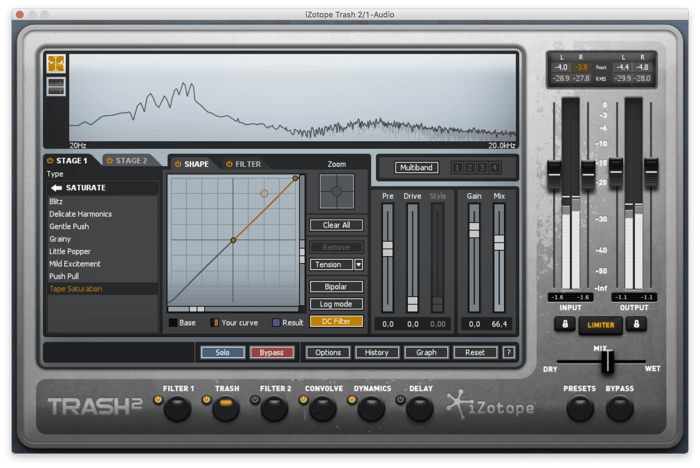Image resolution: width=700 pixels, height=468 pixels.
Task: Click the Your curve legend swatch
Action: (215, 322)
